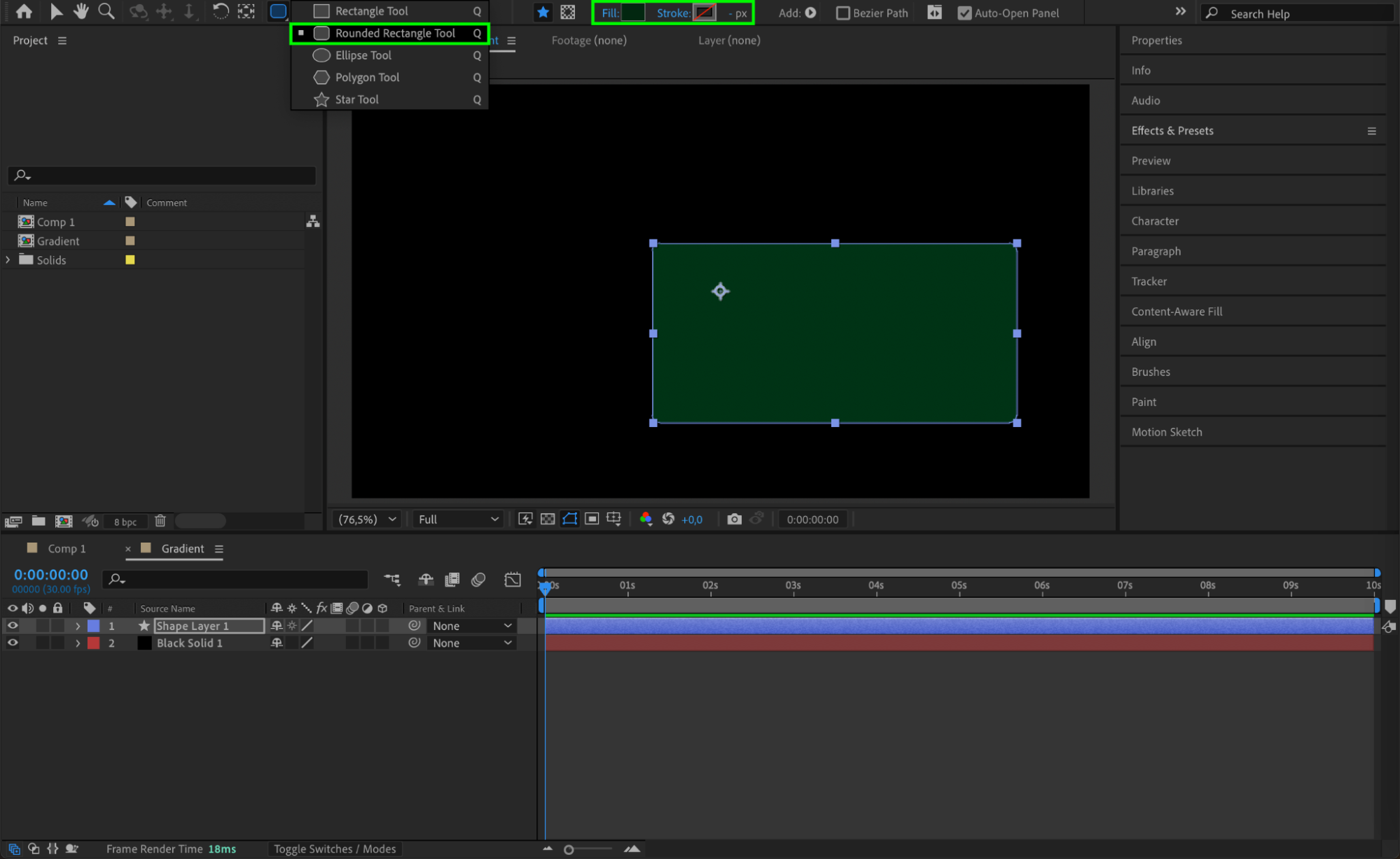
Task: Select the Hand tool
Action: 81,11
